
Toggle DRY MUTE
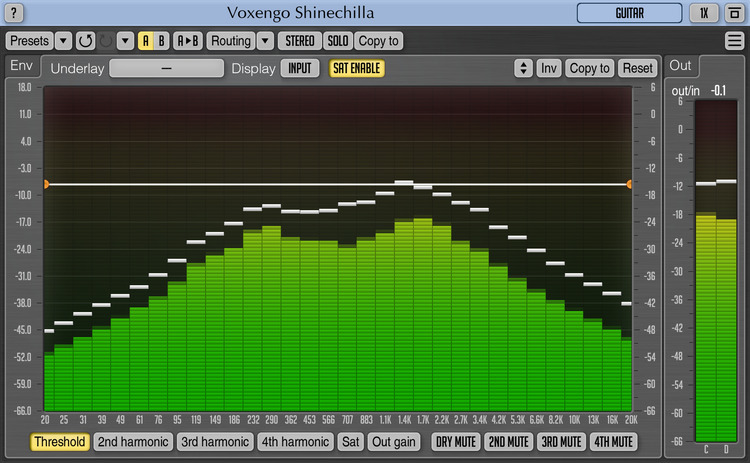(456, 441)
